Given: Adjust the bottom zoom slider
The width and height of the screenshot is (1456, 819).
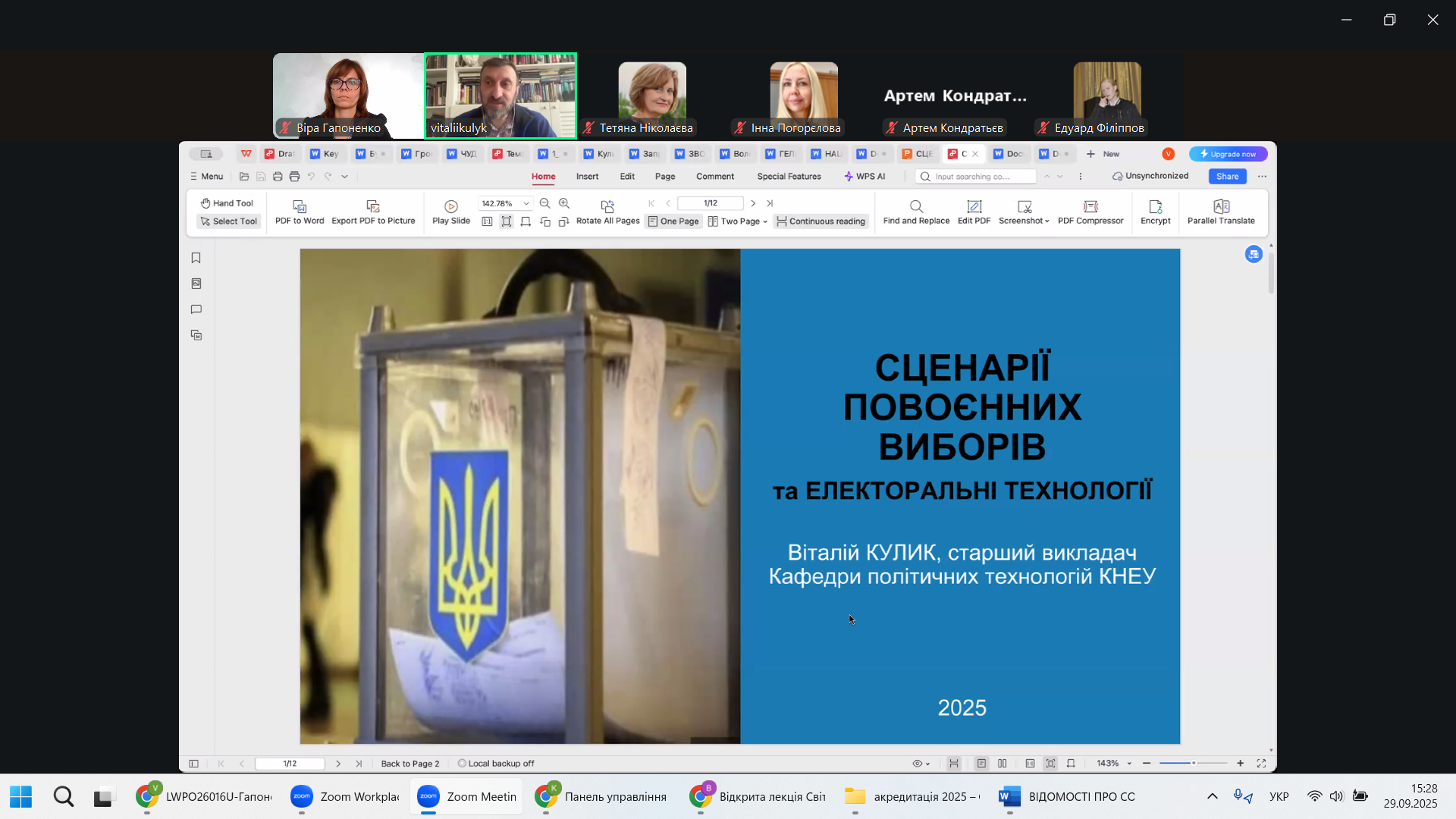Looking at the screenshot, I should [1194, 763].
